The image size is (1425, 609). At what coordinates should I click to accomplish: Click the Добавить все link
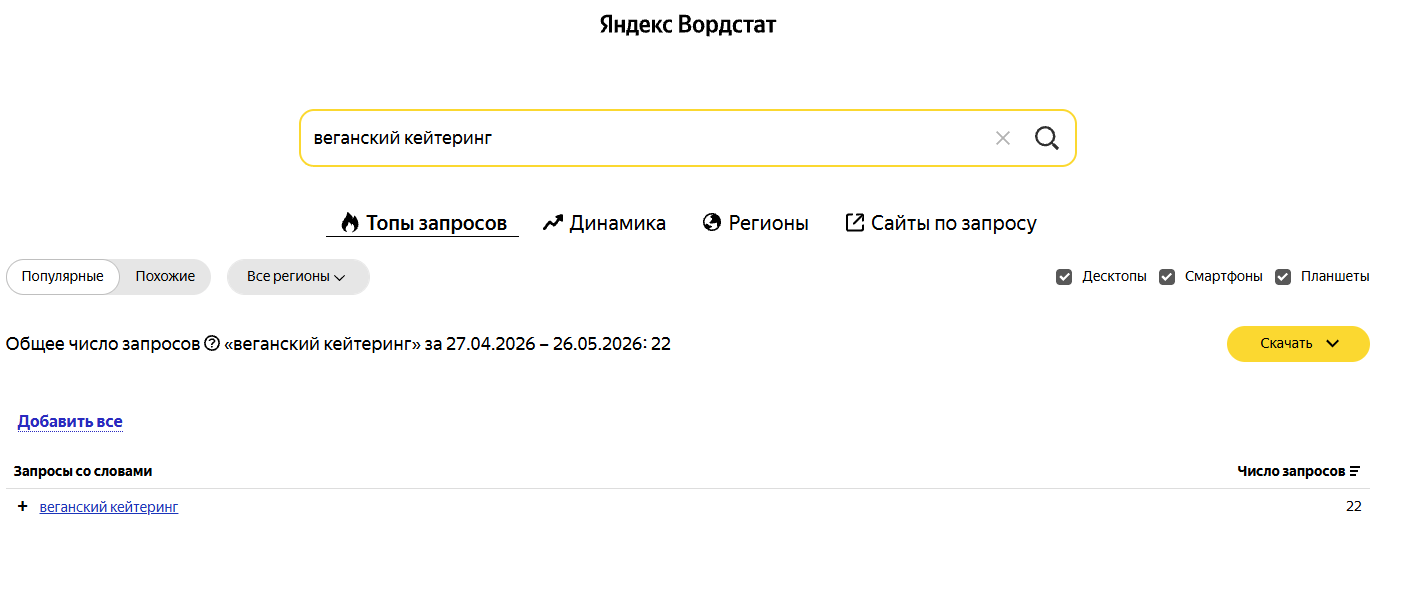pos(70,422)
